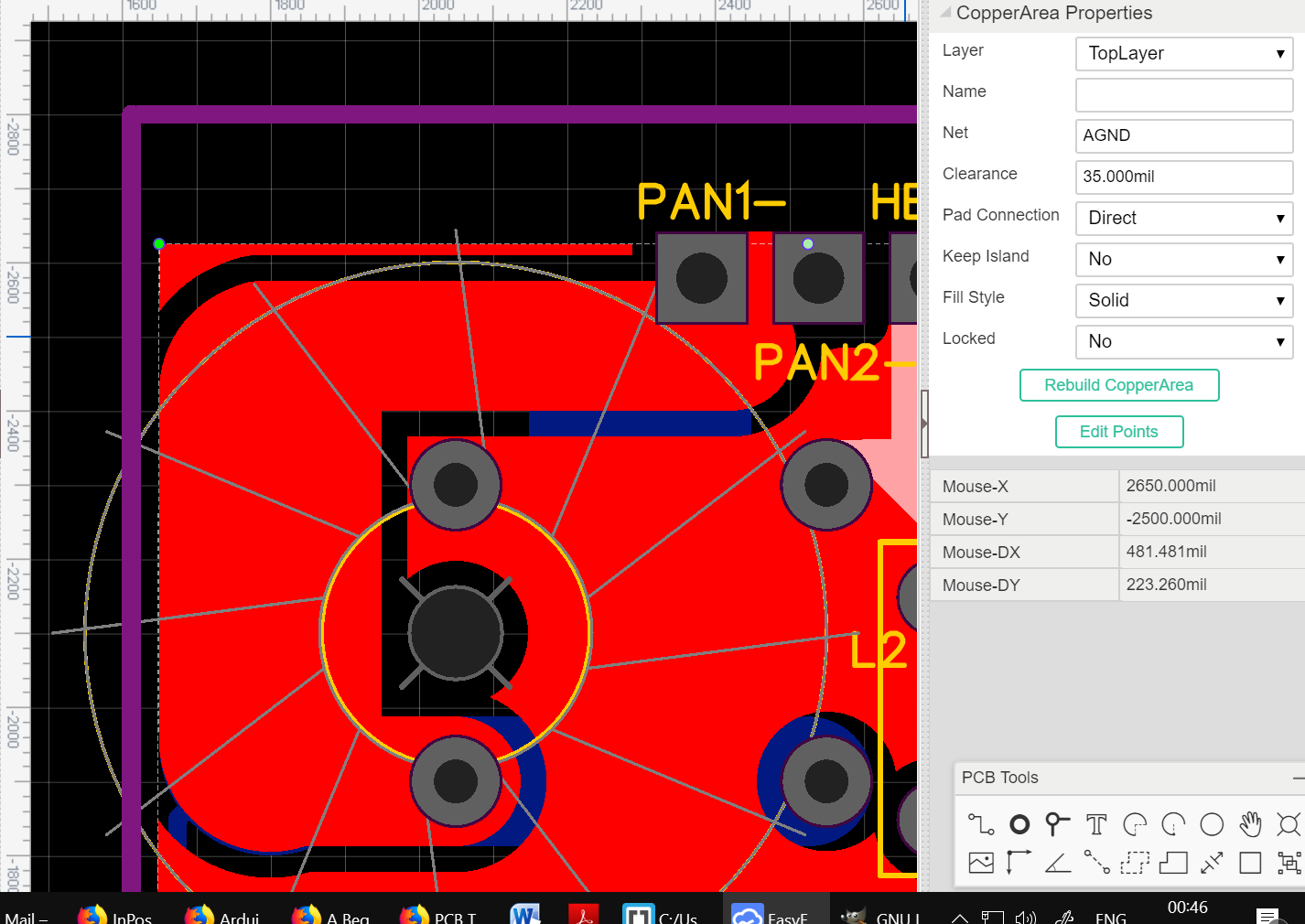Click the PAN1- silkscreen label

click(x=711, y=201)
